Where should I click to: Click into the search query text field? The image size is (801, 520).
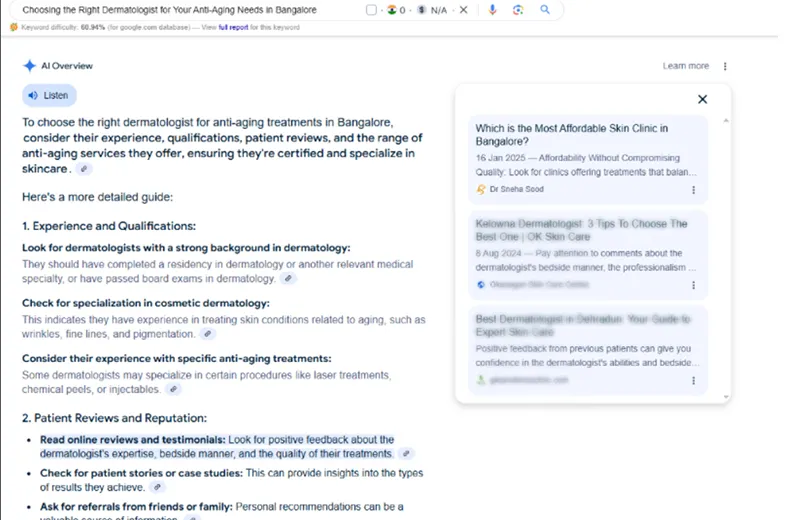pos(180,10)
